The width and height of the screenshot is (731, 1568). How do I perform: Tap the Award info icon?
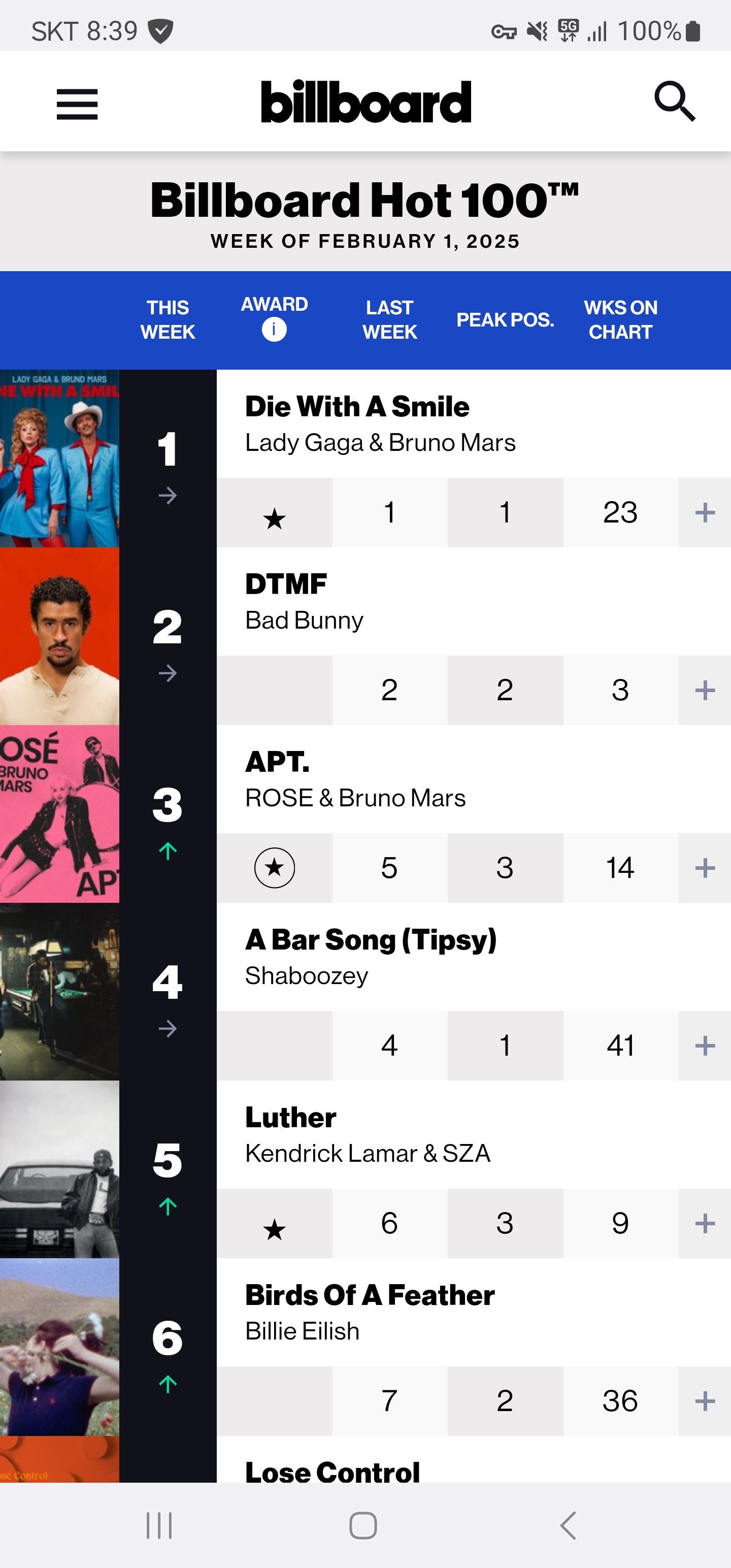coord(274,330)
